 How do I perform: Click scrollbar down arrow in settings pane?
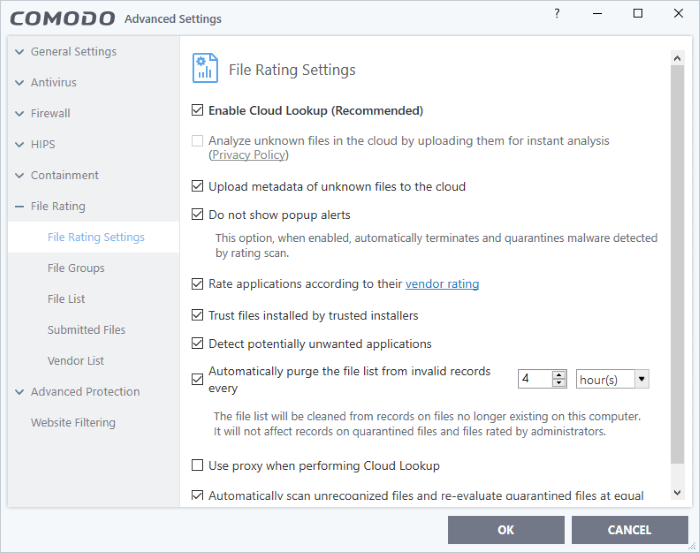(677, 493)
